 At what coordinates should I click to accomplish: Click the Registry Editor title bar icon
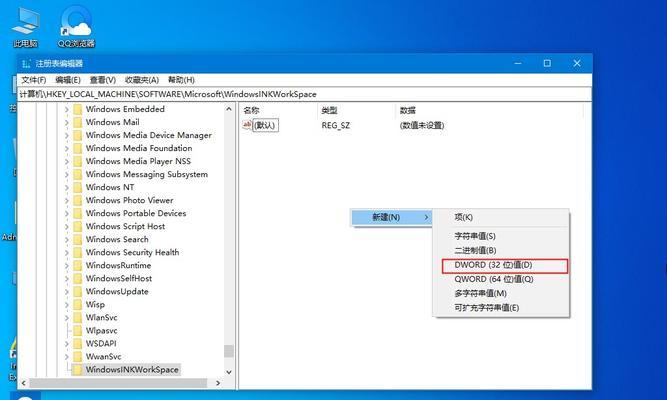click(x=26, y=64)
